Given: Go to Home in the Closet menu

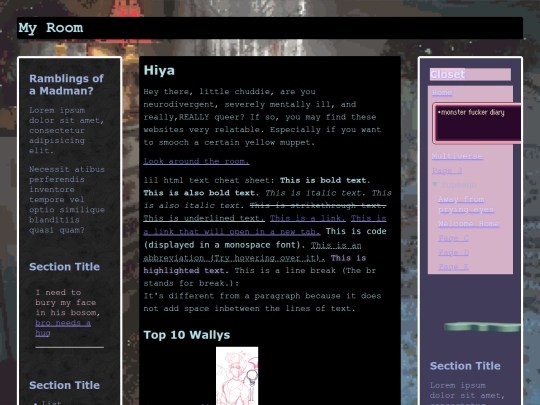Looking at the screenshot, I should pos(442,92).
